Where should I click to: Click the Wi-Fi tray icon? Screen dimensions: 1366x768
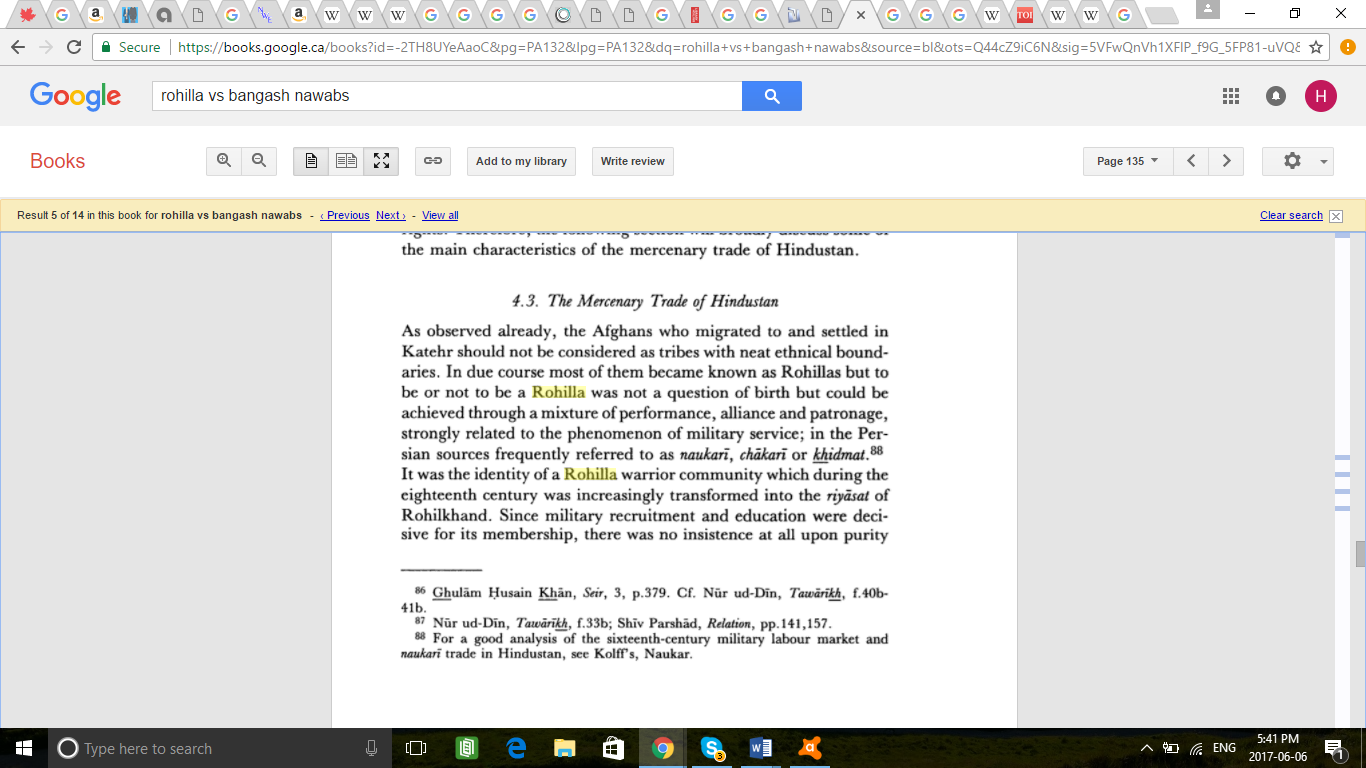tap(1194, 748)
